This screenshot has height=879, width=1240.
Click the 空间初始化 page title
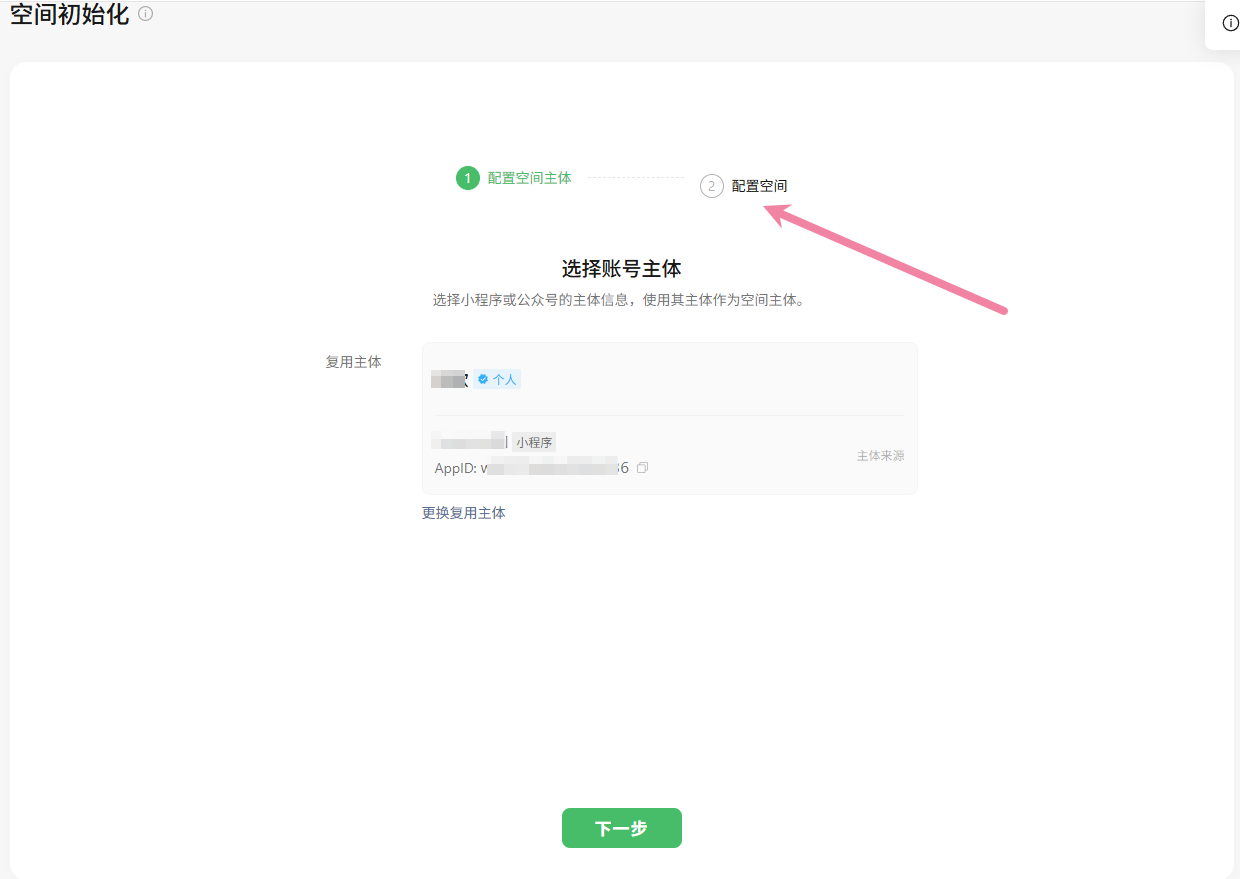69,14
